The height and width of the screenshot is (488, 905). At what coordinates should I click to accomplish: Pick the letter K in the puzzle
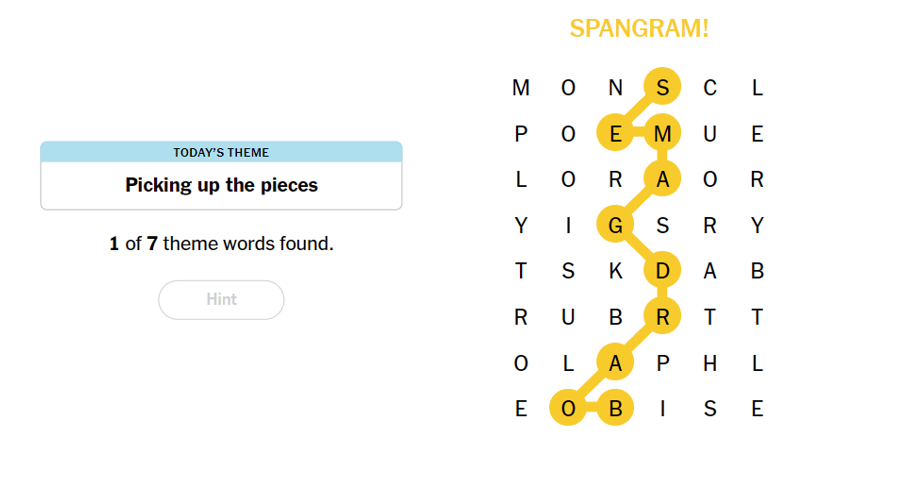pyautogui.click(x=615, y=271)
